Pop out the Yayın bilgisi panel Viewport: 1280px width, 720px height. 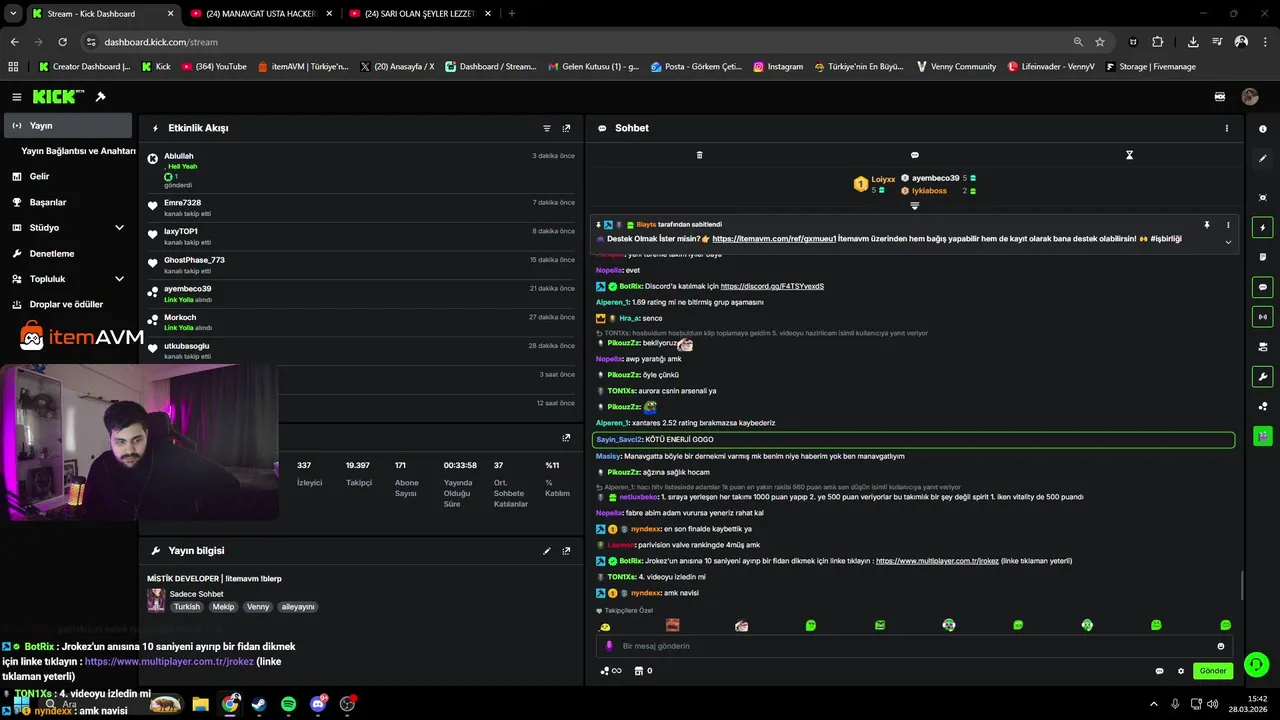(566, 551)
